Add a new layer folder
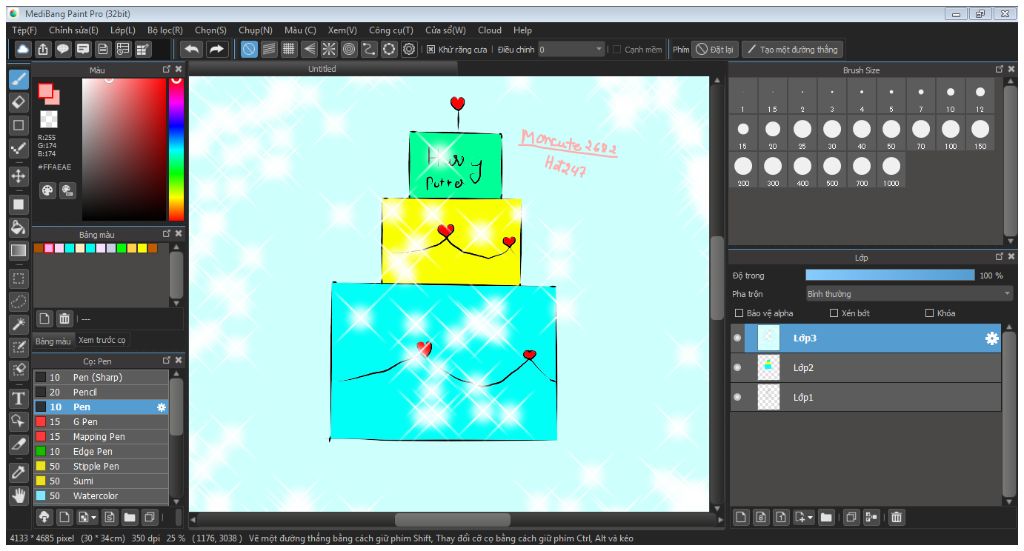The width and height of the screenshot is (1024, 551). pyautogui.click(x=826, y=517)
